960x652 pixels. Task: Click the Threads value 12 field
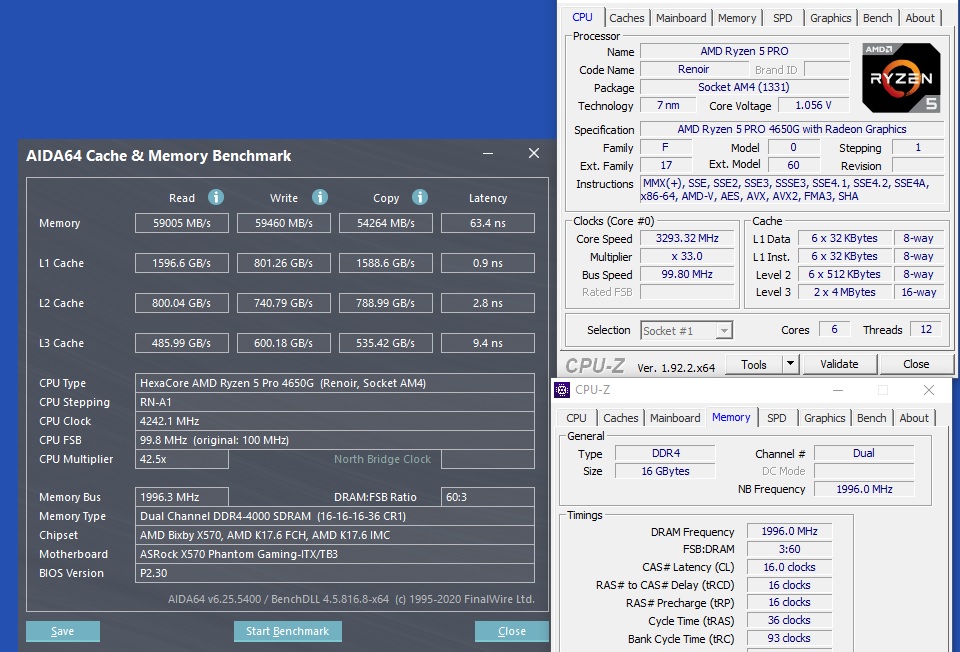click(926, 329)
